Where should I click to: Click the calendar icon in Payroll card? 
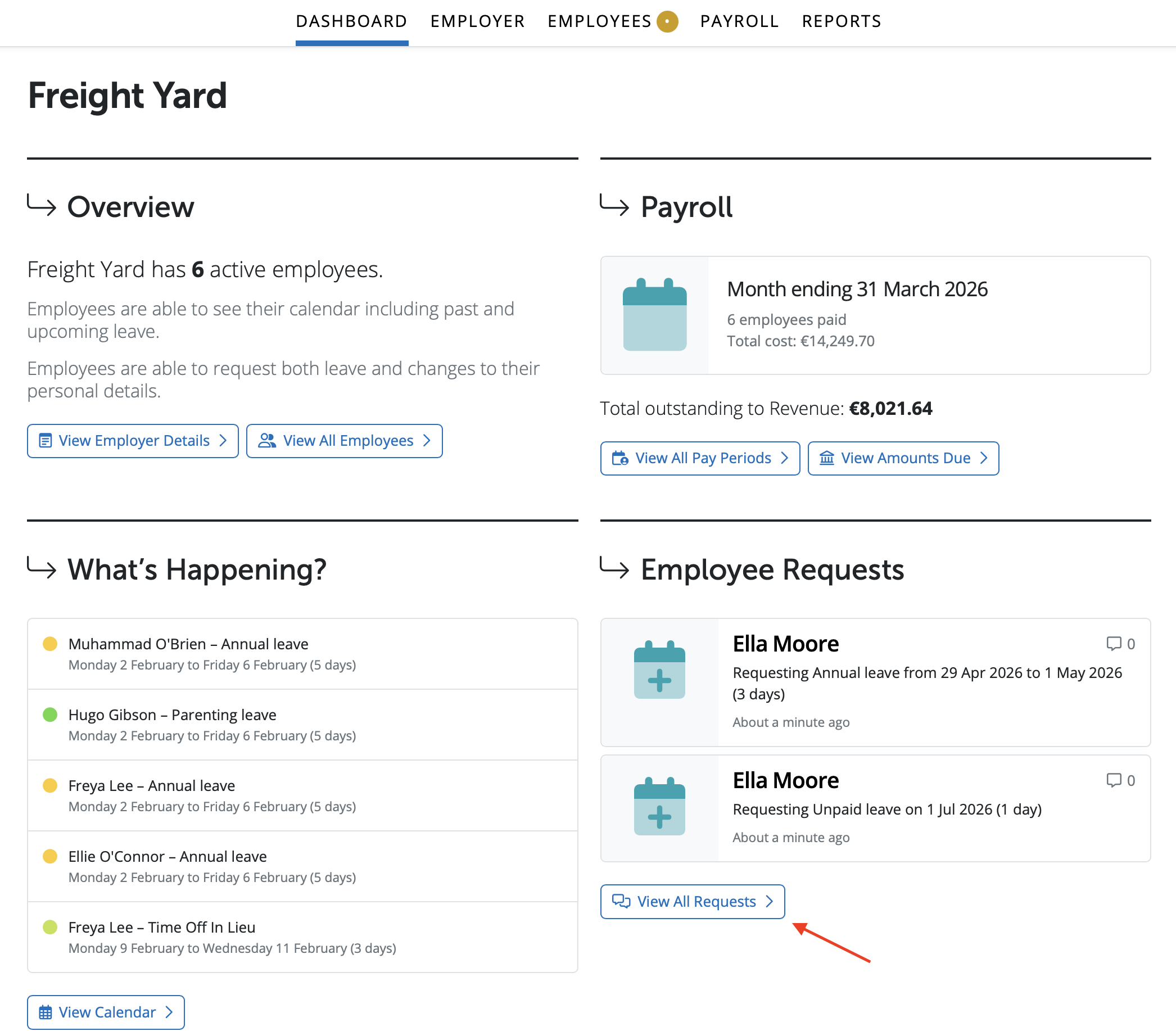[x=654, y=315]
